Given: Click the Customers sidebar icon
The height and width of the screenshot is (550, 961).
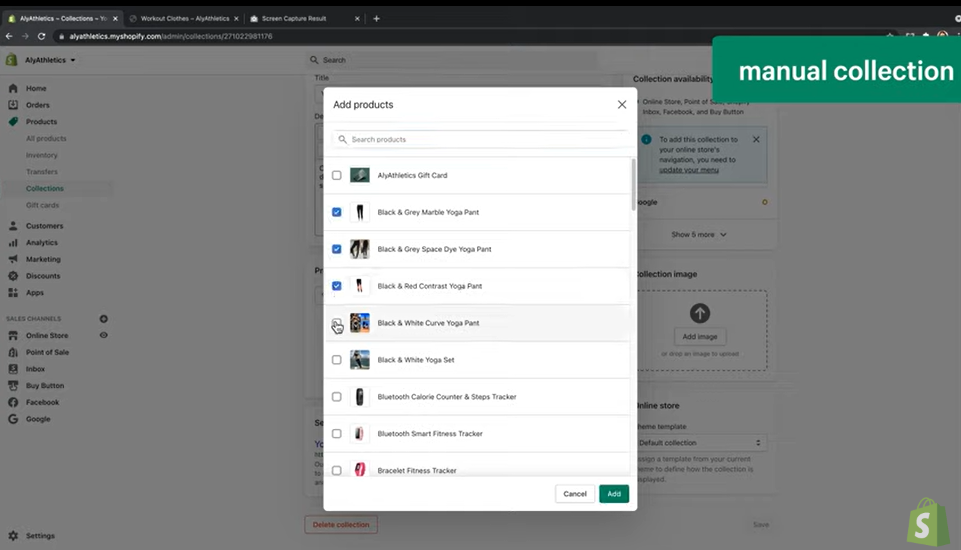Looking at the screenshot, I should click(13, 226).
